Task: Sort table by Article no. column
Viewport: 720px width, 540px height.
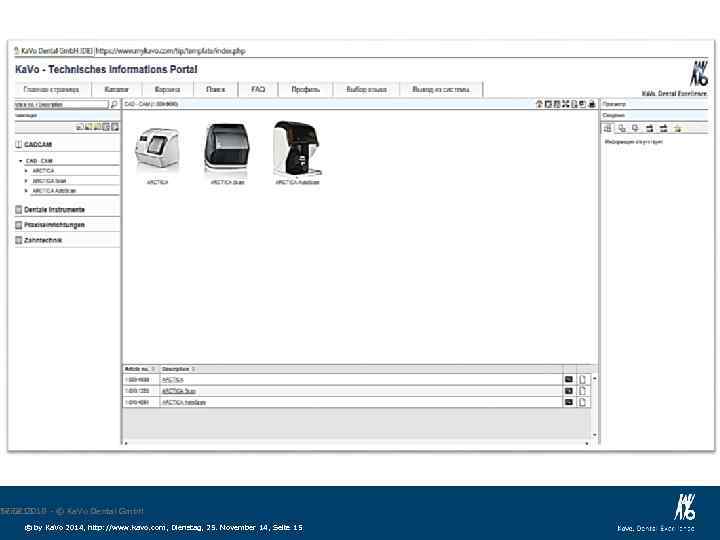Action: [141, 369]
